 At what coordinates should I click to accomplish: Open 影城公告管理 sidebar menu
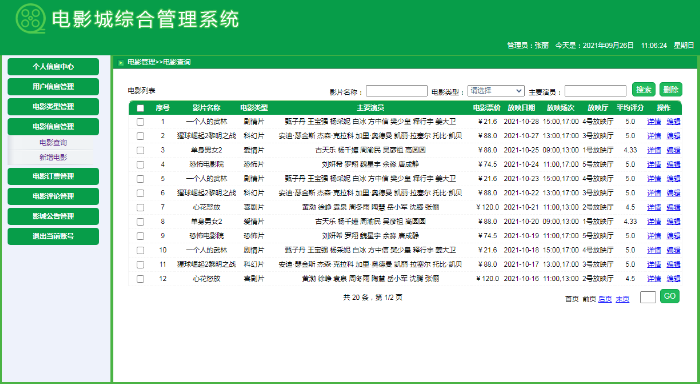[x=53, y=216]
